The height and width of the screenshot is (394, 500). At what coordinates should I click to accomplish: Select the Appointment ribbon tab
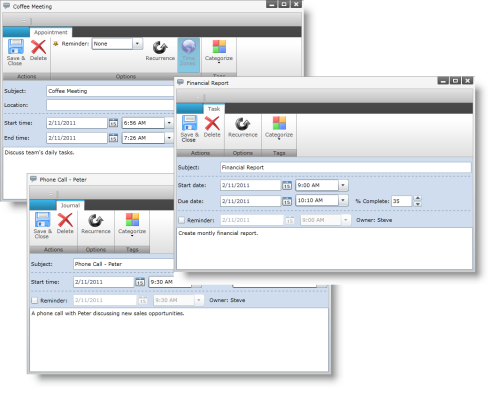coord(51,32)
